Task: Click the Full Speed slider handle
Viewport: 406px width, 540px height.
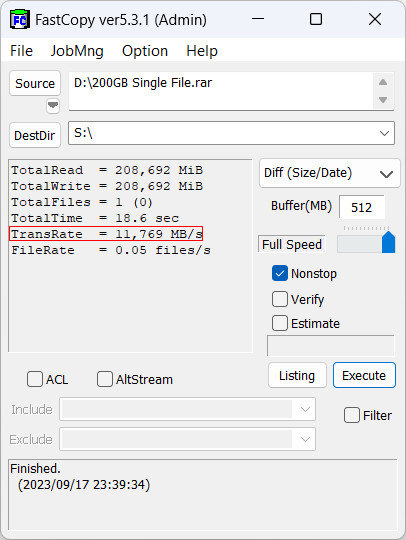Action: click(x=388, y=243)
